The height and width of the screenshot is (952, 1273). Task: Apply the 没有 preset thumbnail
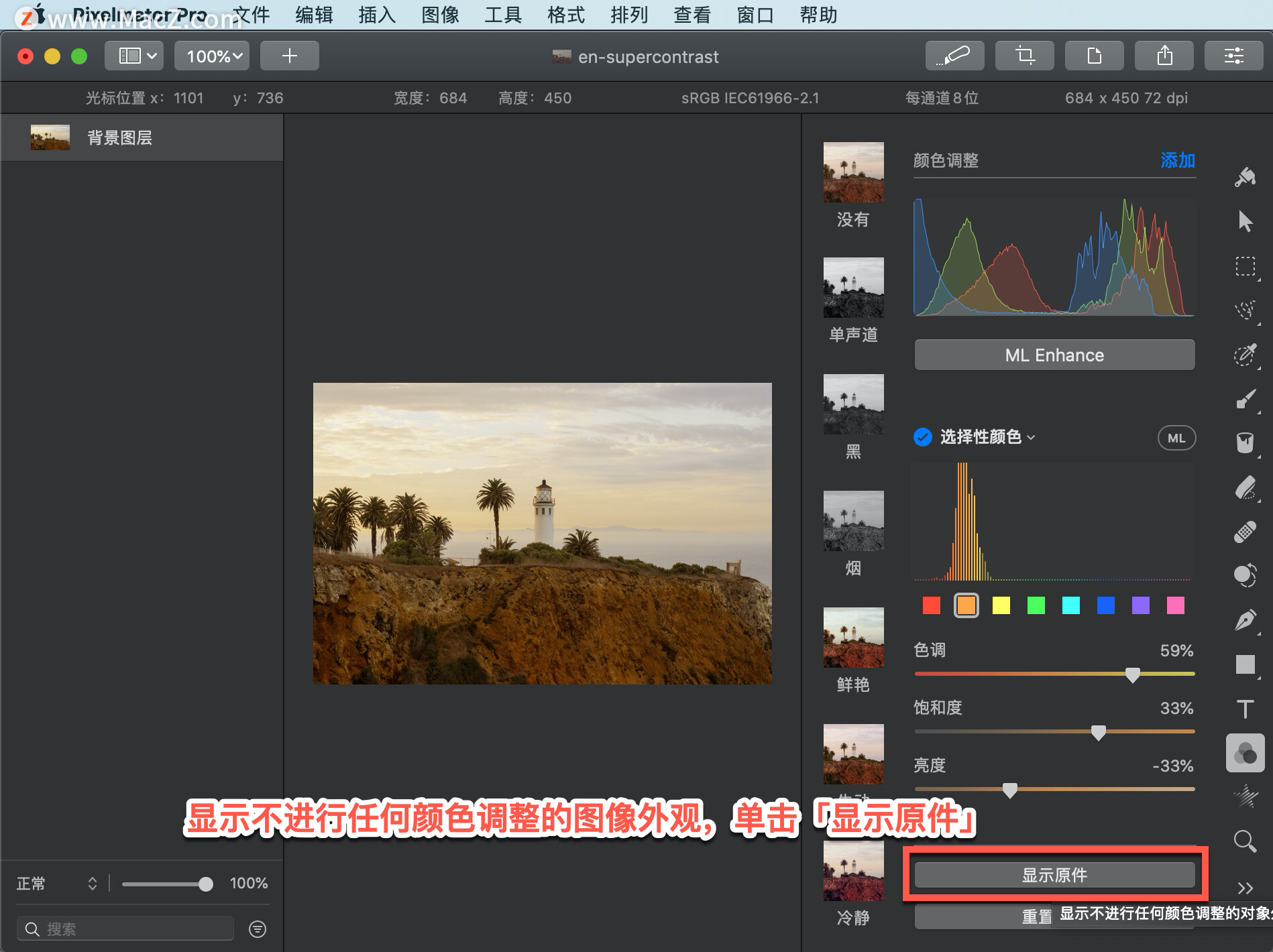(x=853, y=172)
